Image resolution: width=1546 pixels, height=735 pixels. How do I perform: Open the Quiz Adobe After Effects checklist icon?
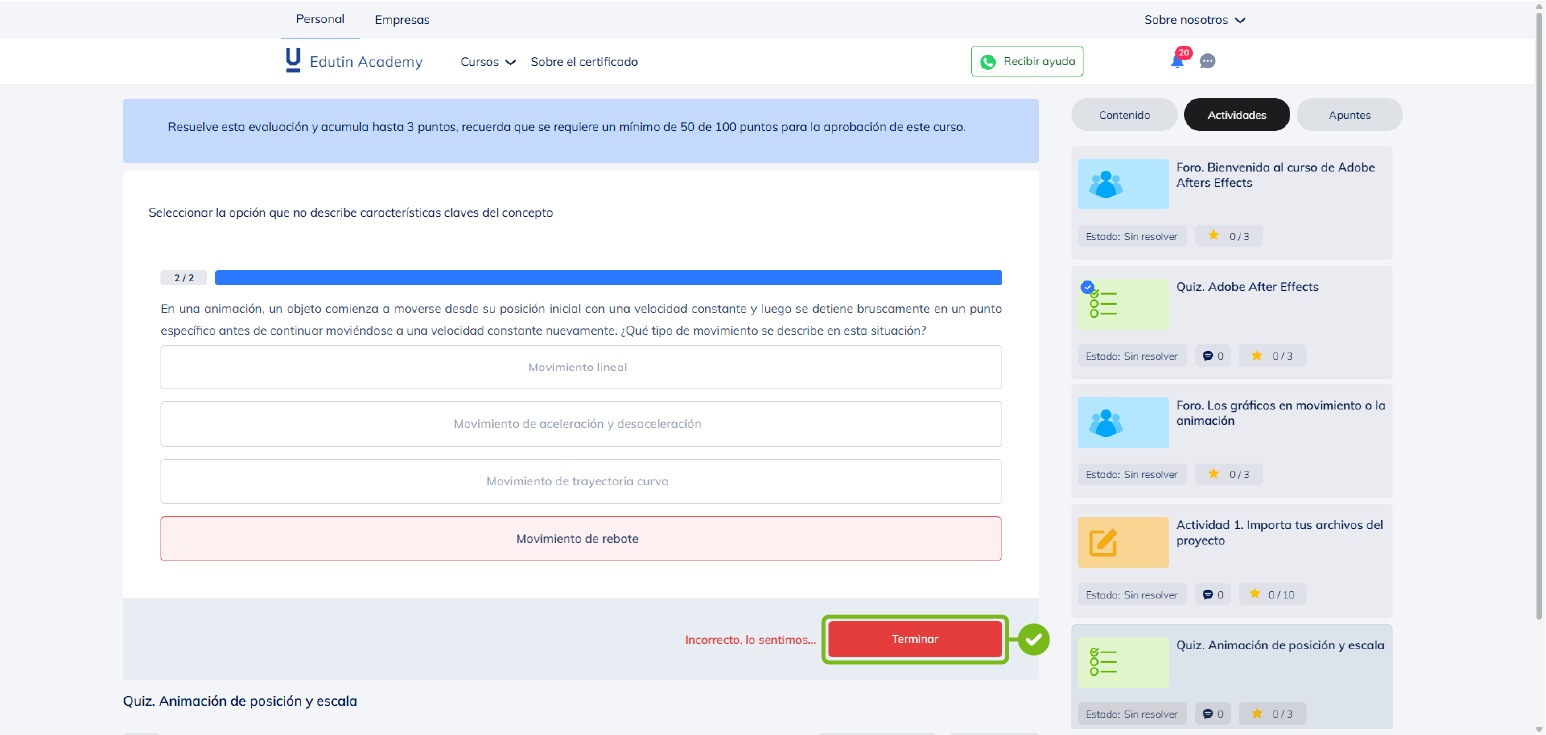point(1122,304)
